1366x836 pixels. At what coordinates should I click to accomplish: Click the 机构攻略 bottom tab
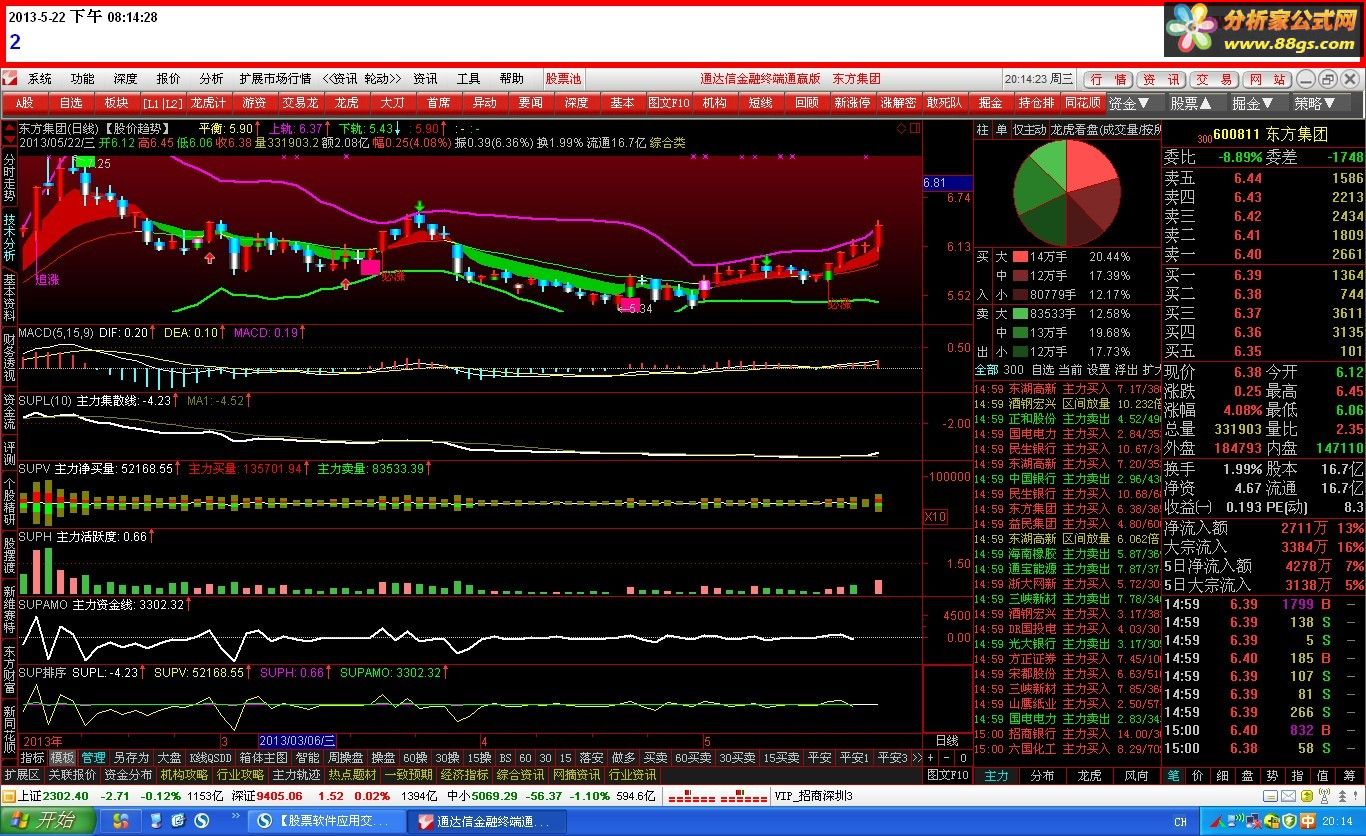point(185,774)
